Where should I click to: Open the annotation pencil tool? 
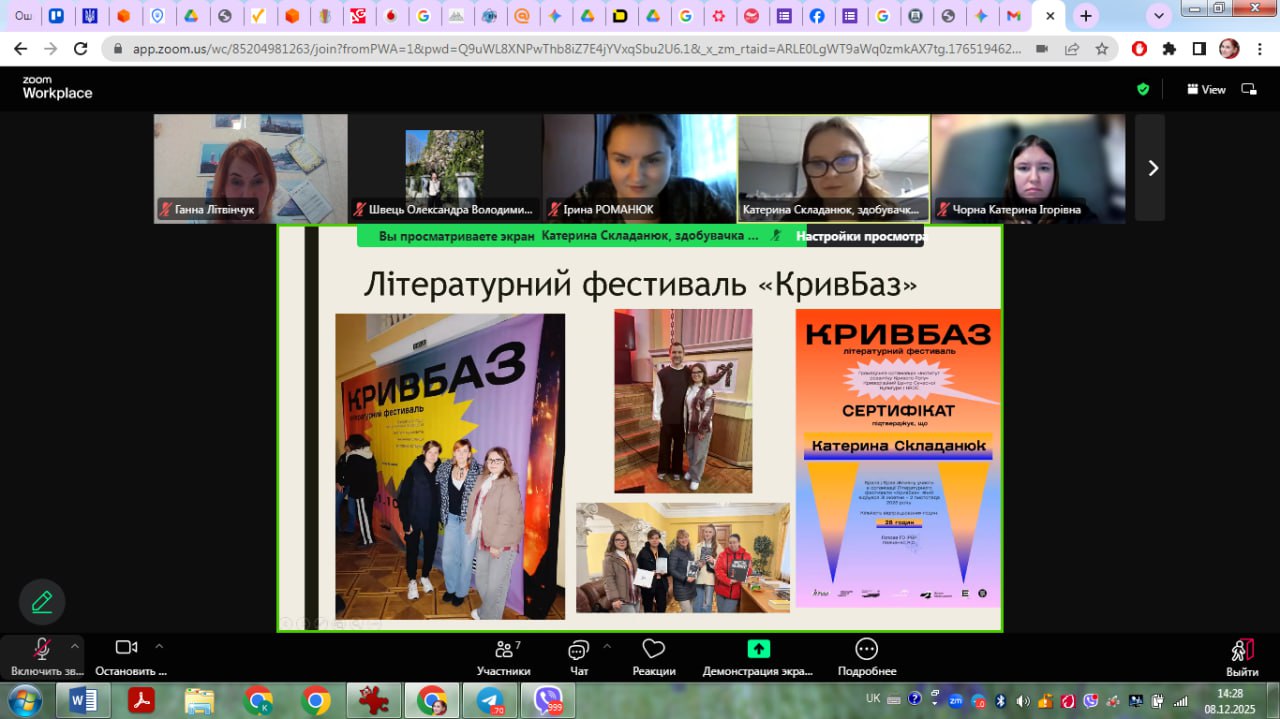click(42, 602)
